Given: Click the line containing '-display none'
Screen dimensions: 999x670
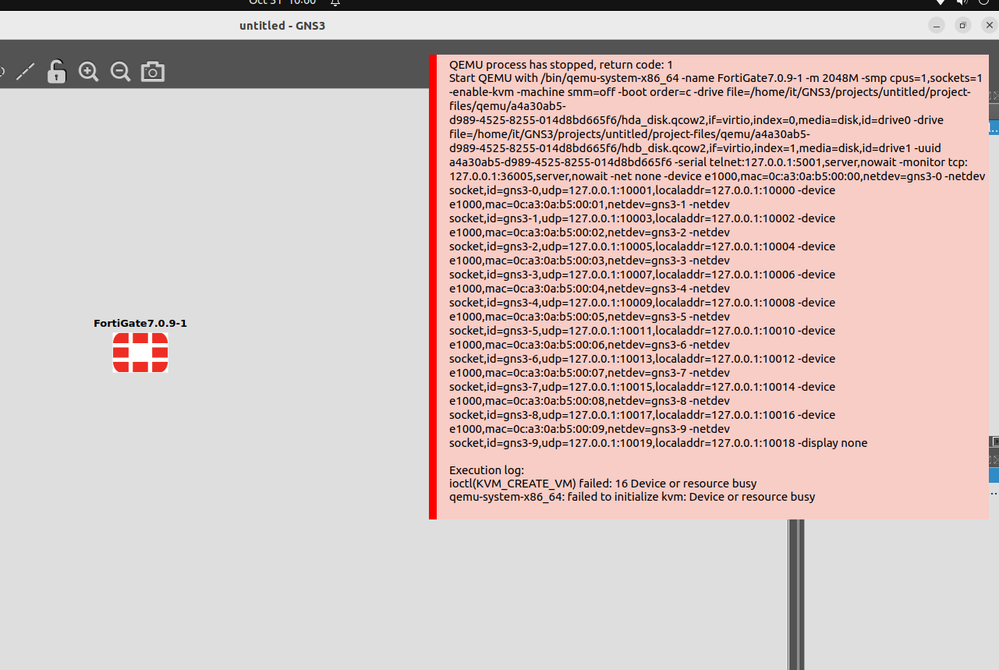Looking at the screenshot, I should pyautogui.click(x=658, y=443).
